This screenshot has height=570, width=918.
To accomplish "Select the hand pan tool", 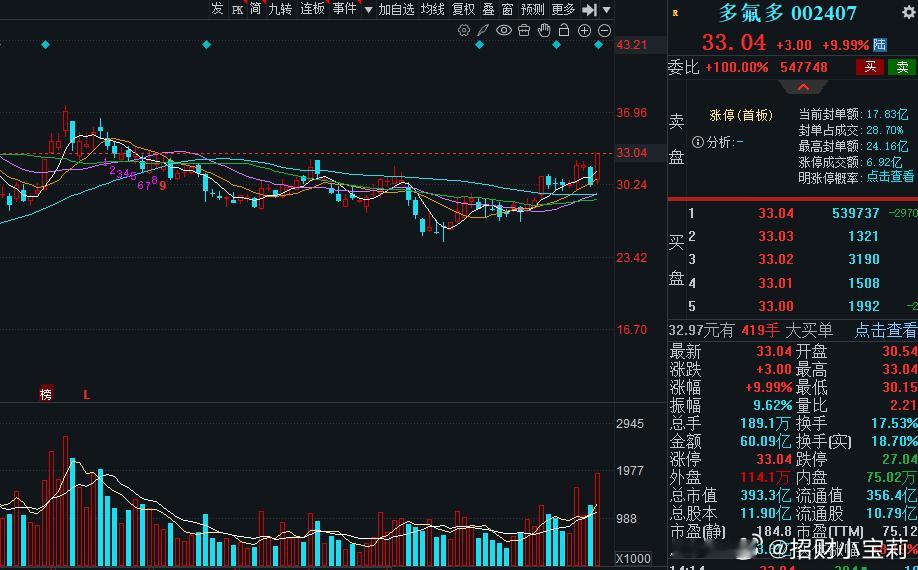I will pyautogui.click(x=544, y=30).
